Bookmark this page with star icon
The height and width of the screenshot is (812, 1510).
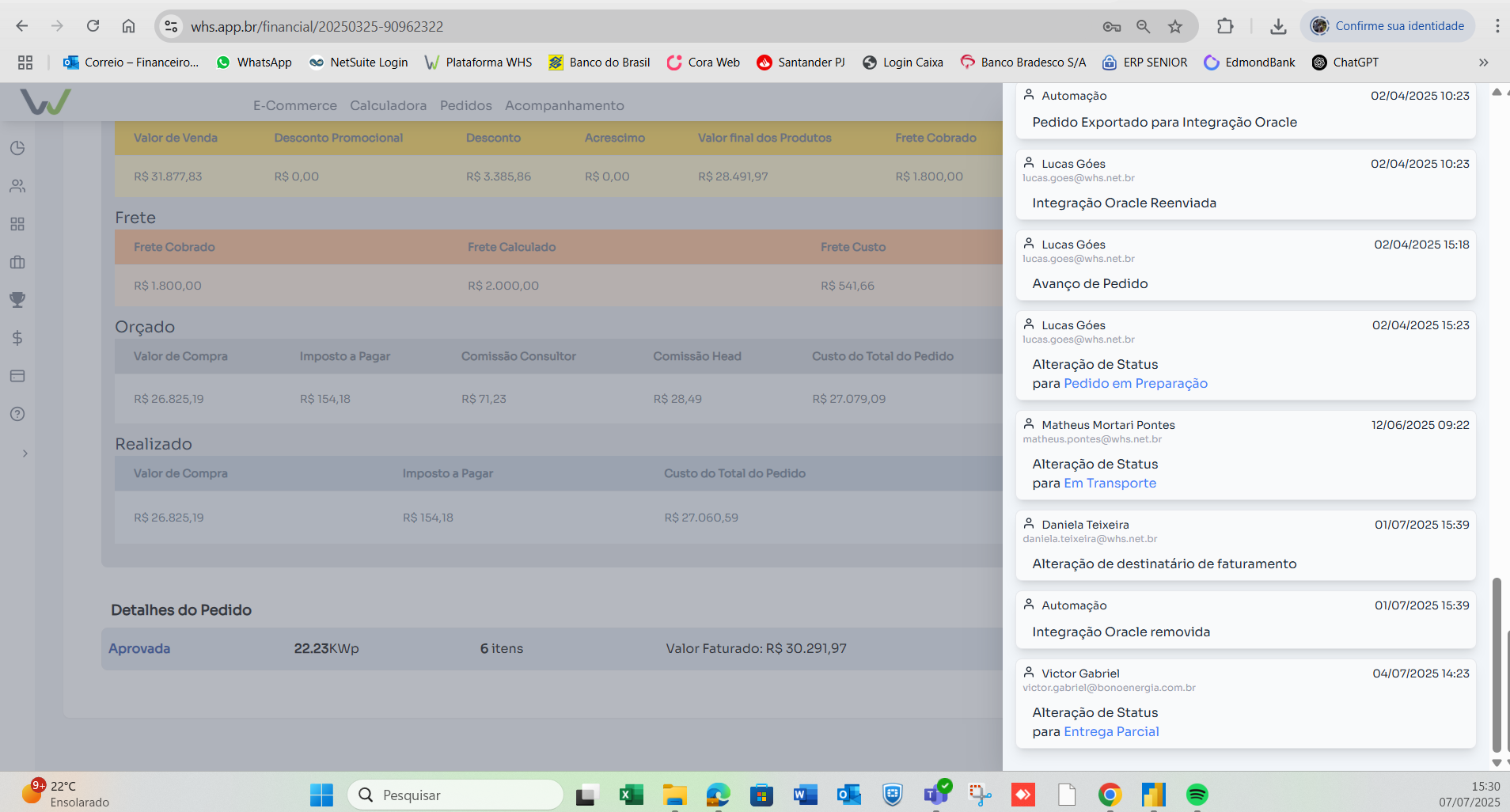point(1175,26)
